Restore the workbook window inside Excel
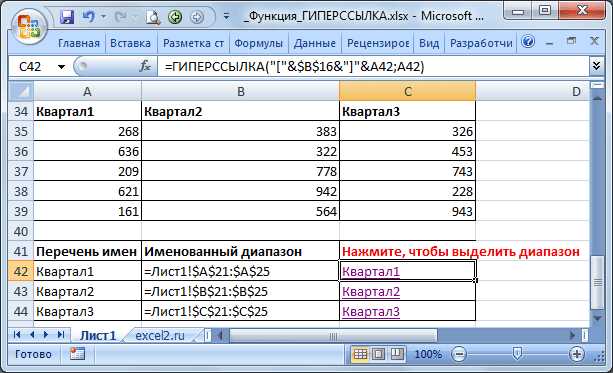The image size is (613, 373). point(572,41)
